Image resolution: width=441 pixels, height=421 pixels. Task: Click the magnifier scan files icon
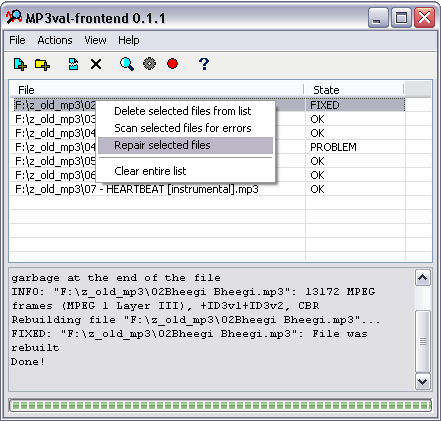click(x=127, y=64)
